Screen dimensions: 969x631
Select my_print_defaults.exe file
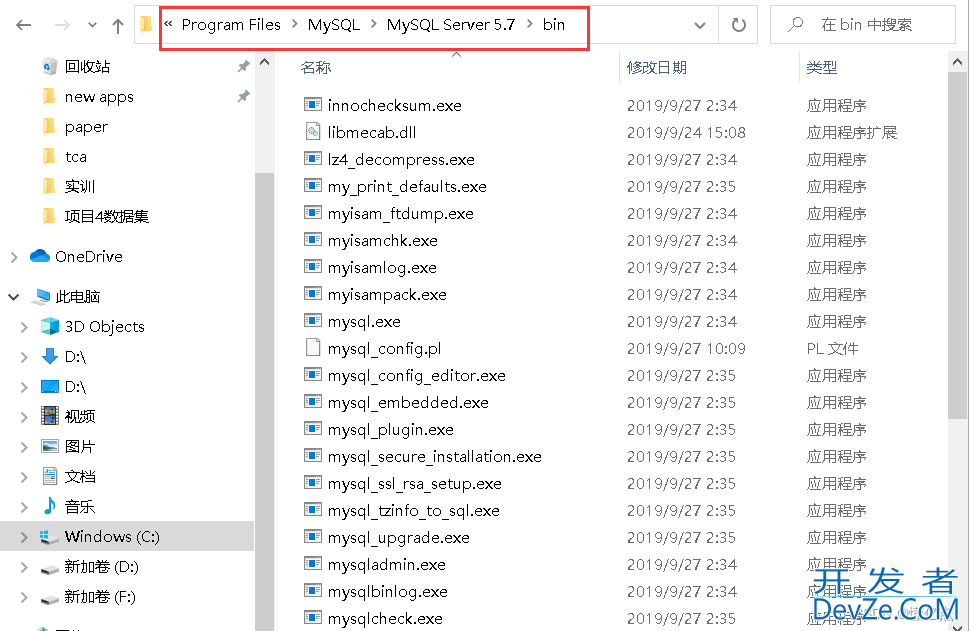pos(407,187)
